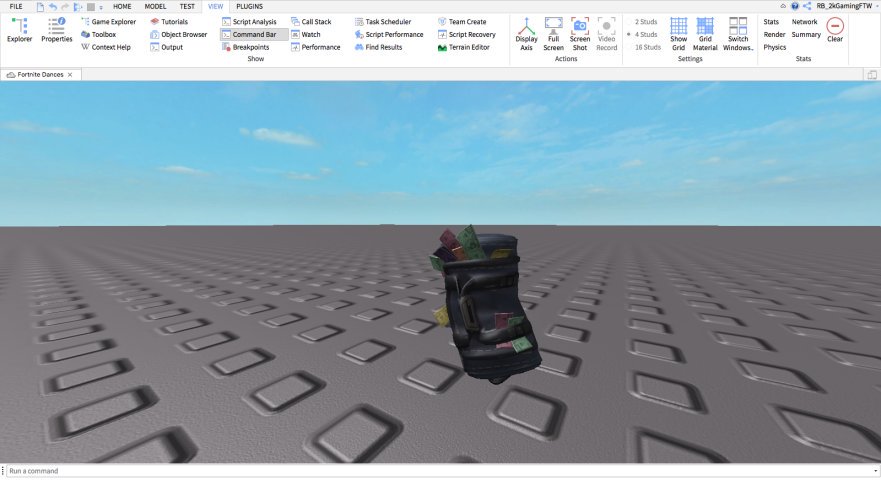
Task: Switch to the HOME ribbon tab
Action: tap(122, 6)
